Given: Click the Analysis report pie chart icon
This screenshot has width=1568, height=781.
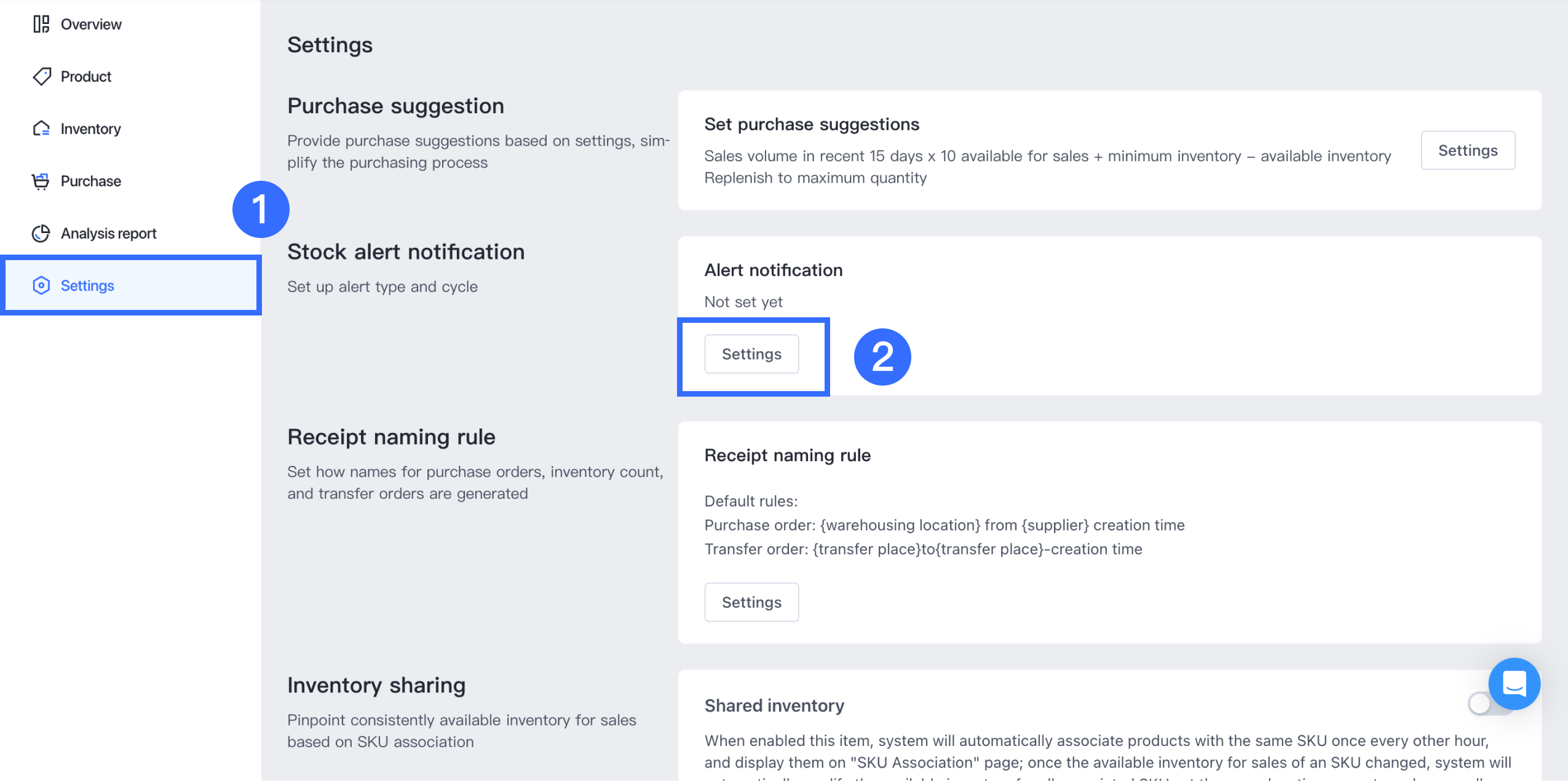Looking at the screenshot, I should click(x=41, y=233).
